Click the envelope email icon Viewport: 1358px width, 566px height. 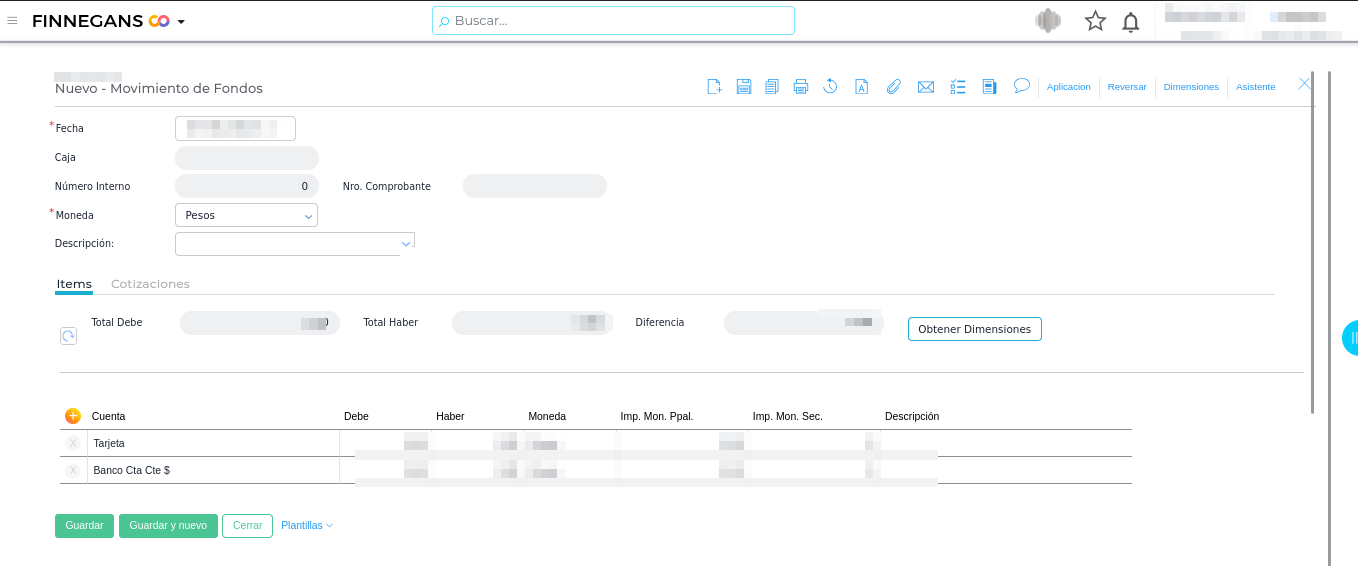tap(926, 87)
